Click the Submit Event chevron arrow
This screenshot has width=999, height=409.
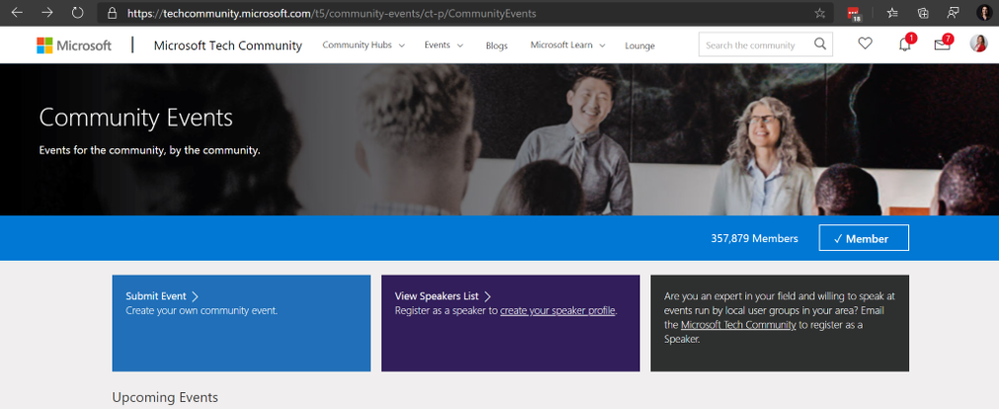[x=195, y=296]
